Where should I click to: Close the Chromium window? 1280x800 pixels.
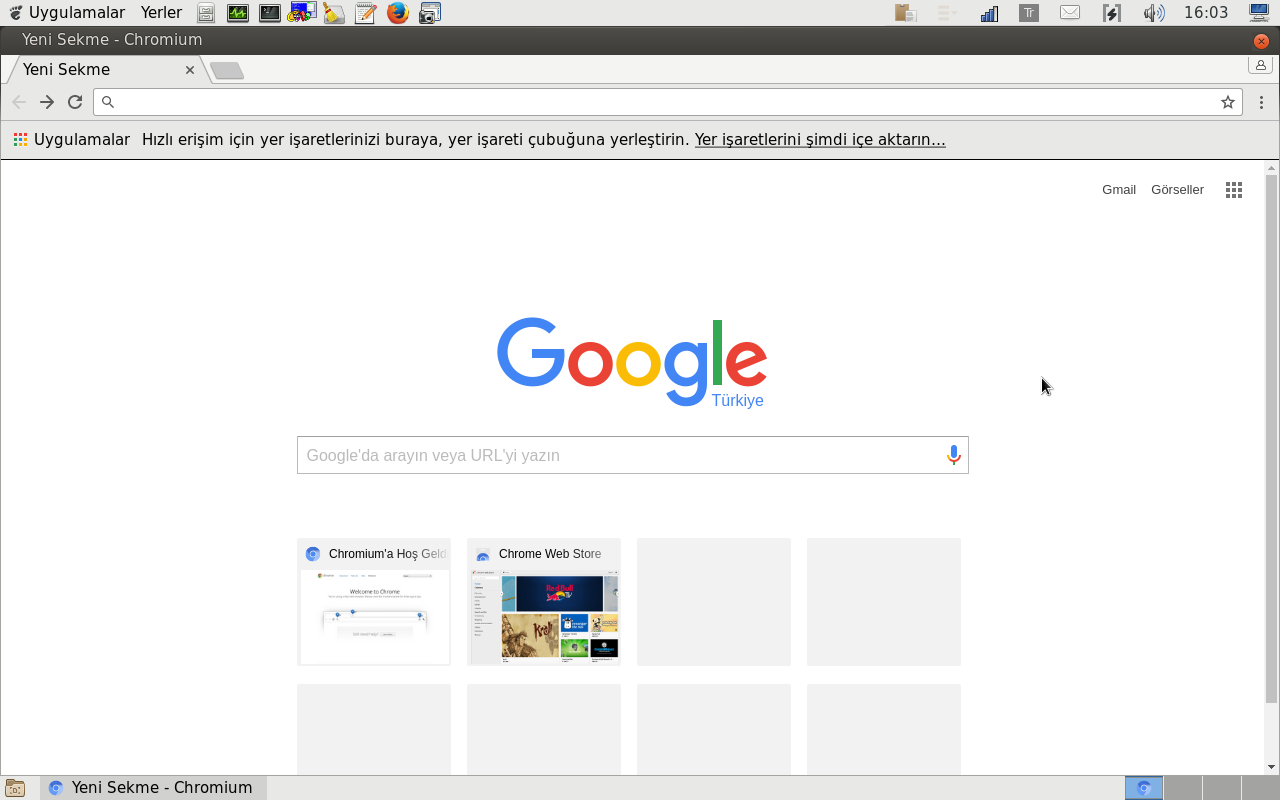1261,41
